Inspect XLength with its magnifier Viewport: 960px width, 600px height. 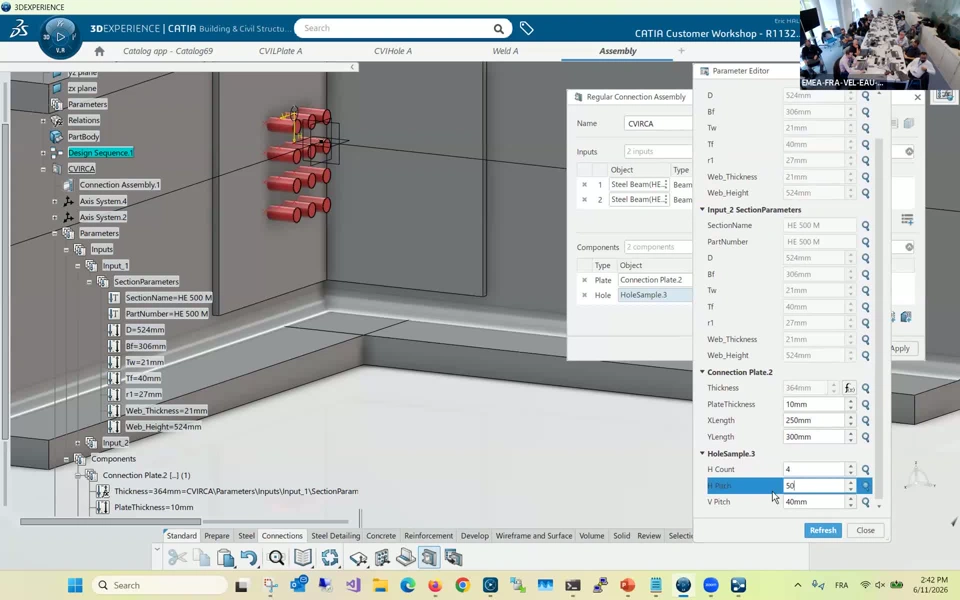tap(866, 421)
